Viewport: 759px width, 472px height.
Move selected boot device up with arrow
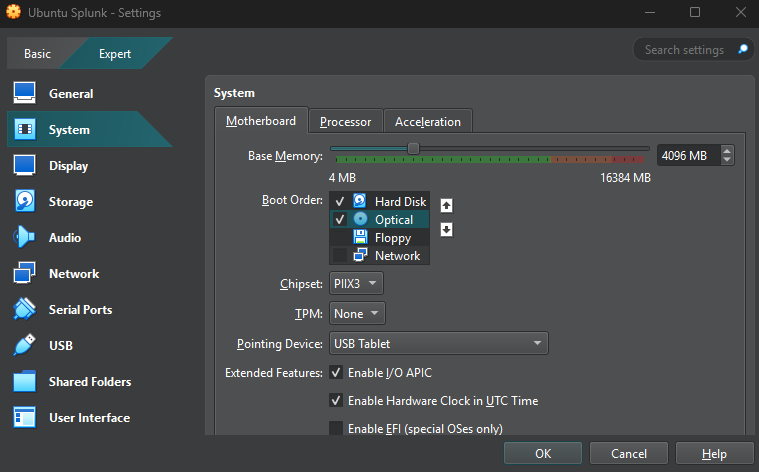pos(446,206)
